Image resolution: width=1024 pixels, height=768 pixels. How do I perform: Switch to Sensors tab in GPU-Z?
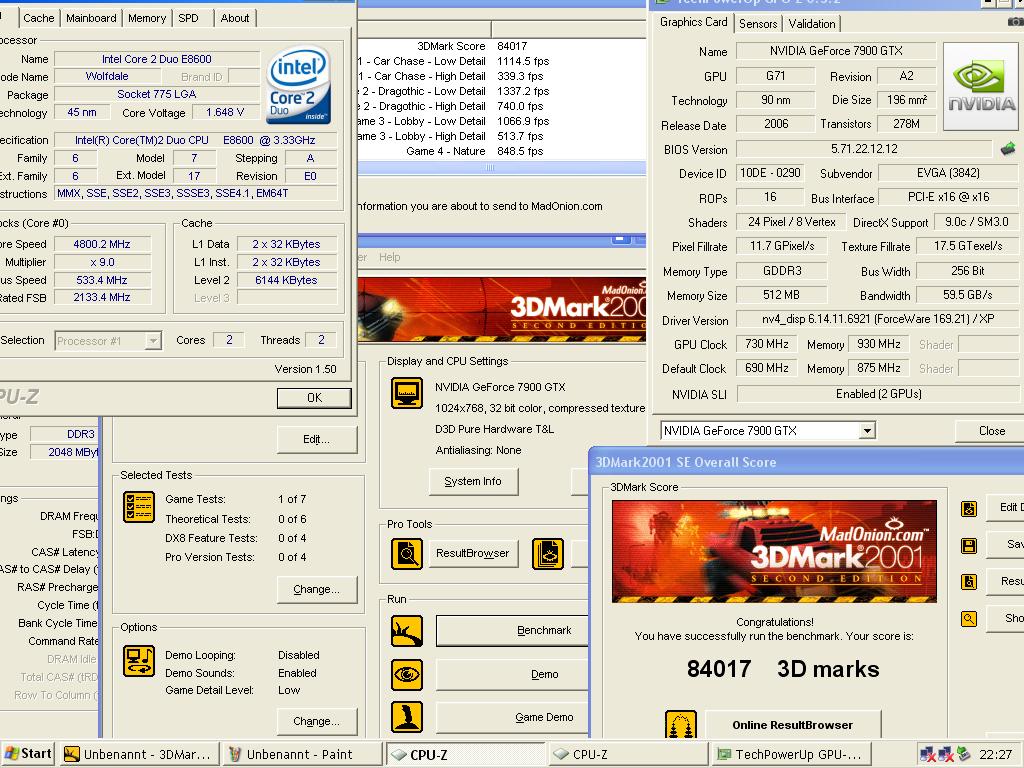point(758,24)
